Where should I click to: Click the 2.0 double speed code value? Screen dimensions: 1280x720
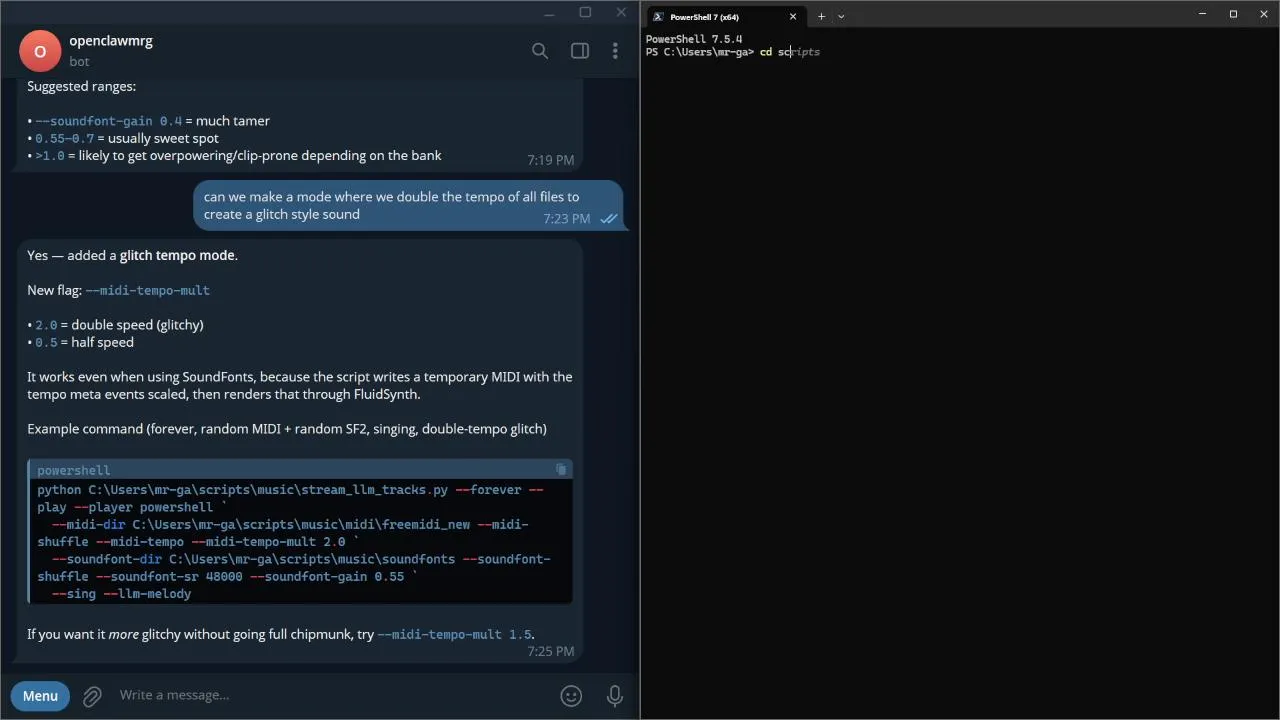[x=46, y=325]
